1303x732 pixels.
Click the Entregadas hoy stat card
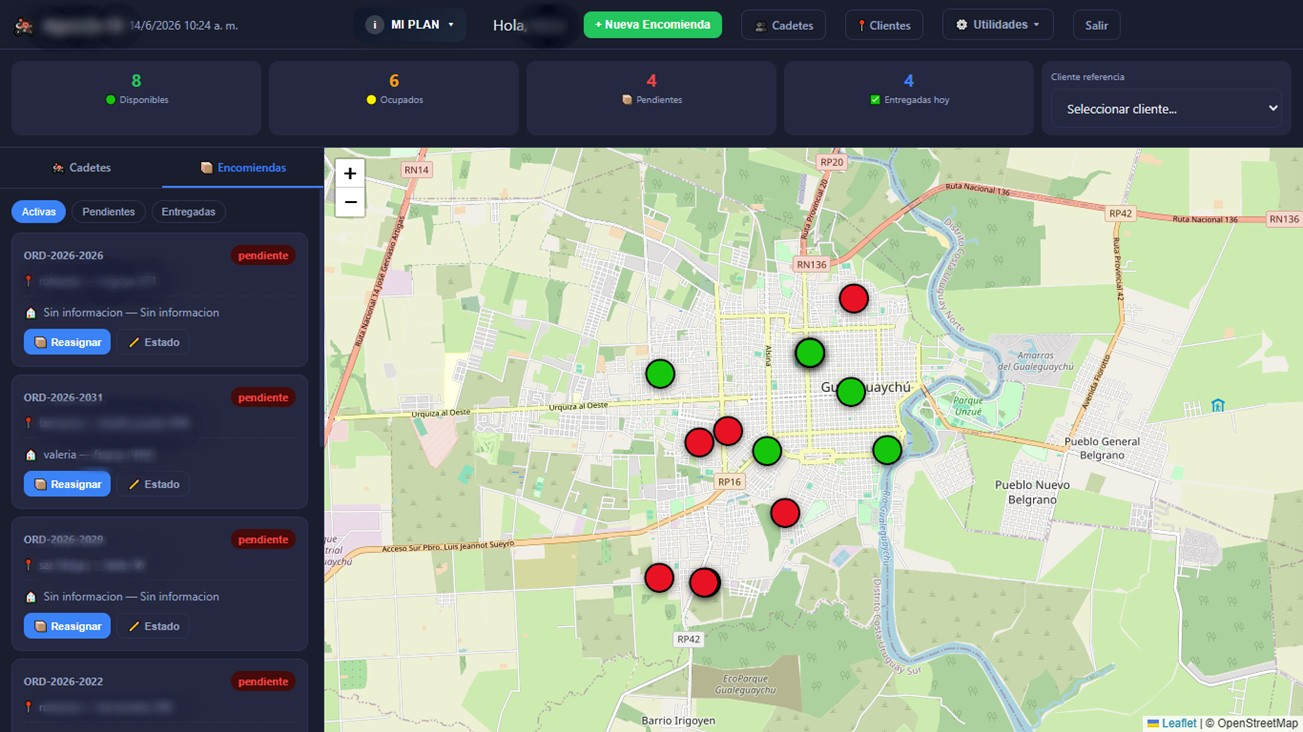[908, 98]
